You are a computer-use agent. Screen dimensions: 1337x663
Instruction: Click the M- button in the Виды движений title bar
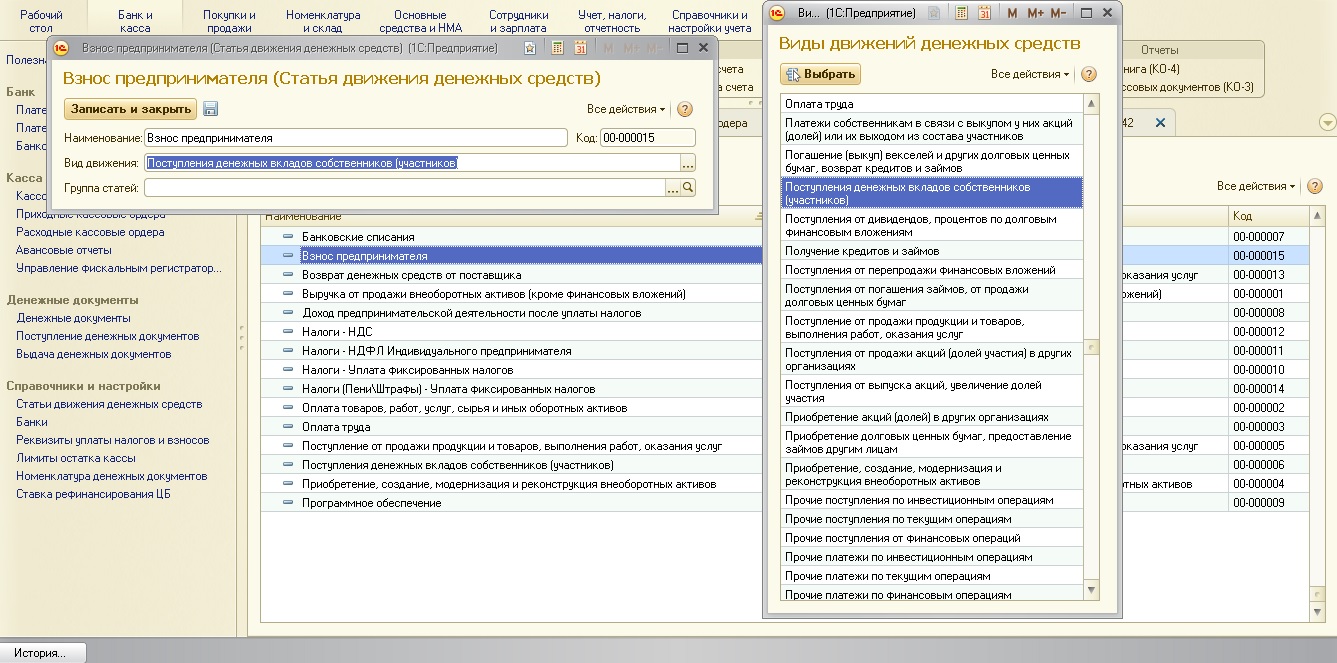click(1058, 13)
